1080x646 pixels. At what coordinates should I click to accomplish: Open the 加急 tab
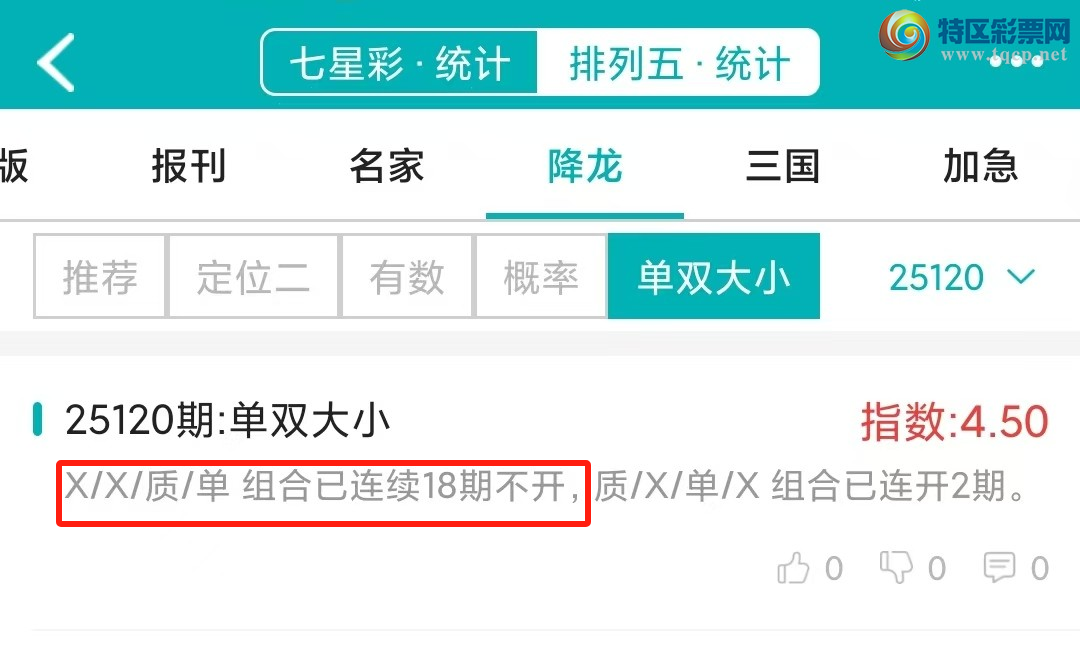coord(980,166)
